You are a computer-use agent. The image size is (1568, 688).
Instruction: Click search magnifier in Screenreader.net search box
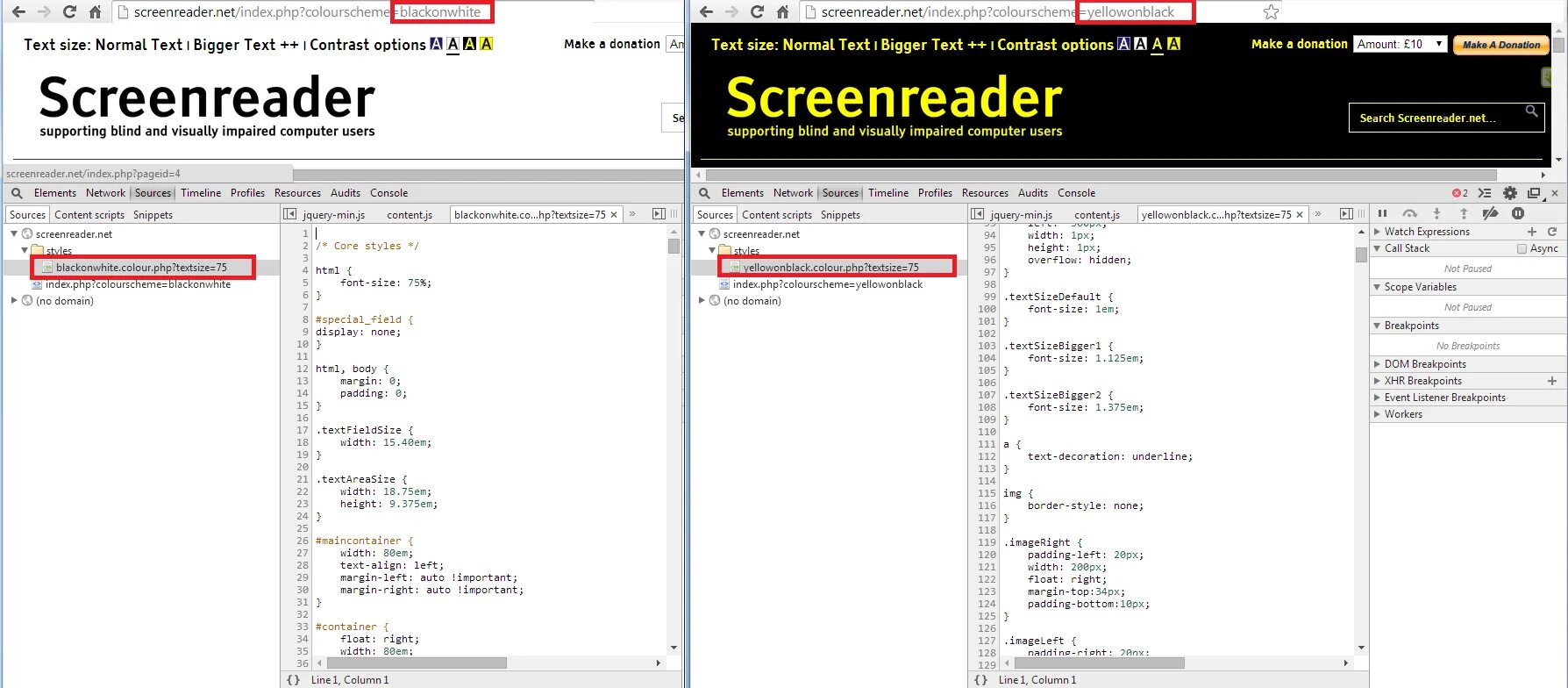1531,111
